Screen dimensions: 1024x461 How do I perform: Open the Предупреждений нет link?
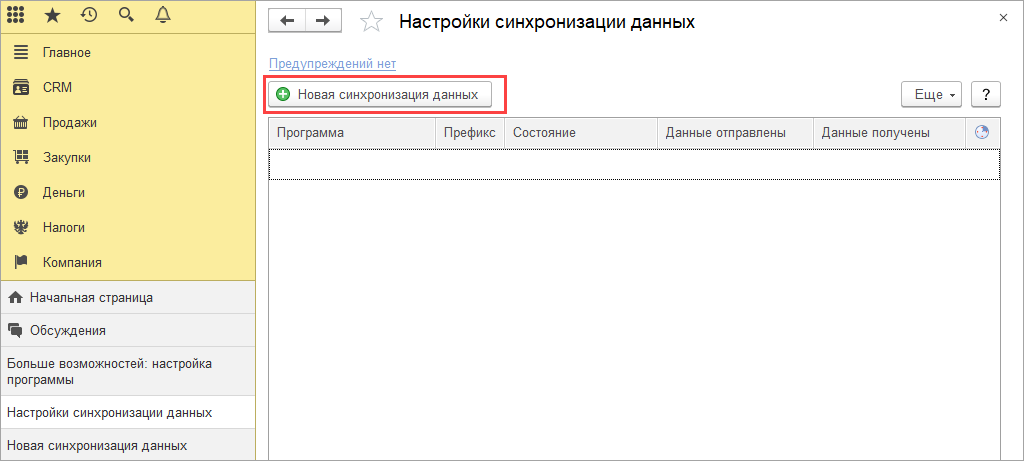coord(332,64)
